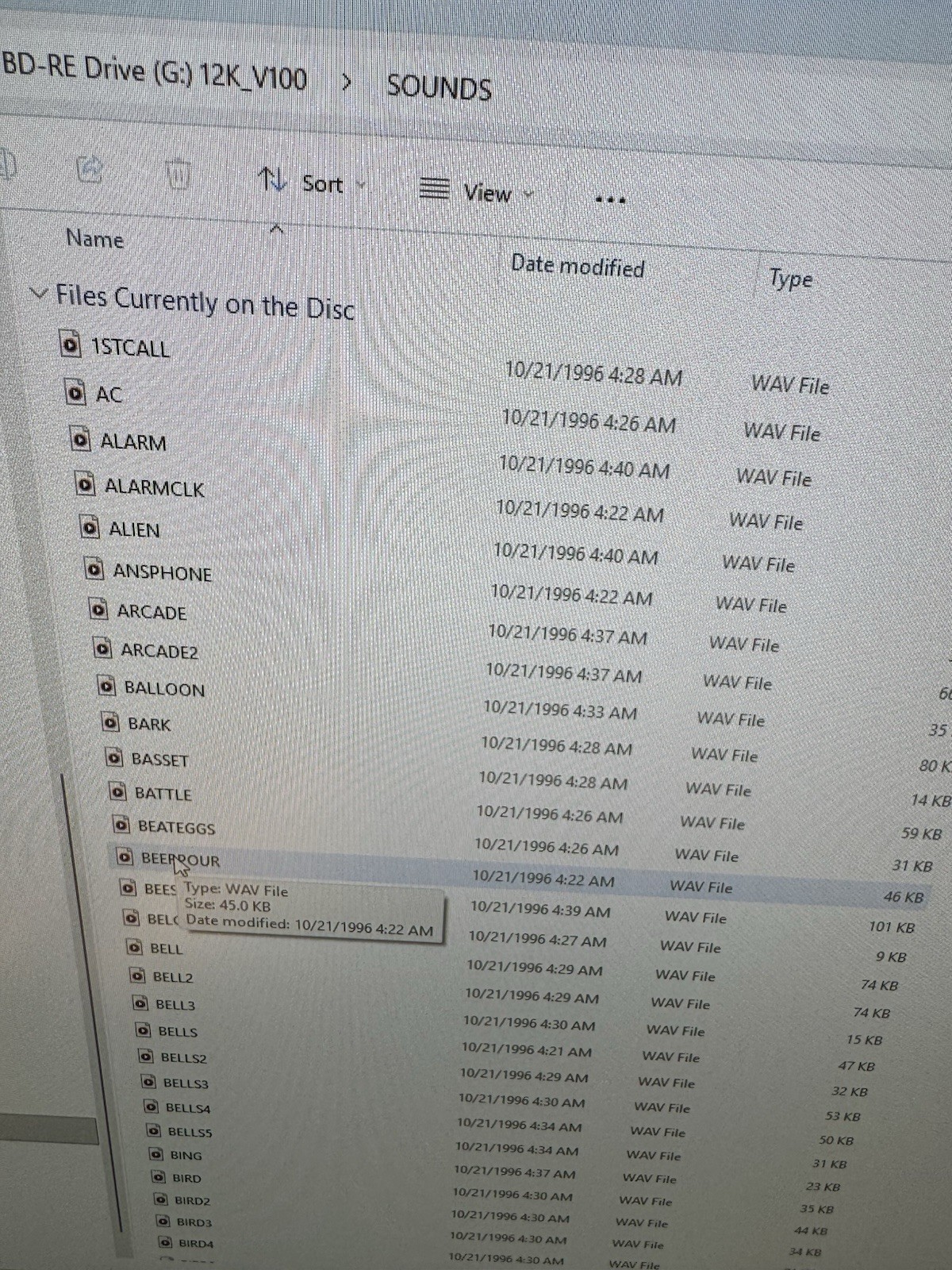Select the ALARMCLK file icon
This screenshot has width=952, height=1270.
pos(85,483)
